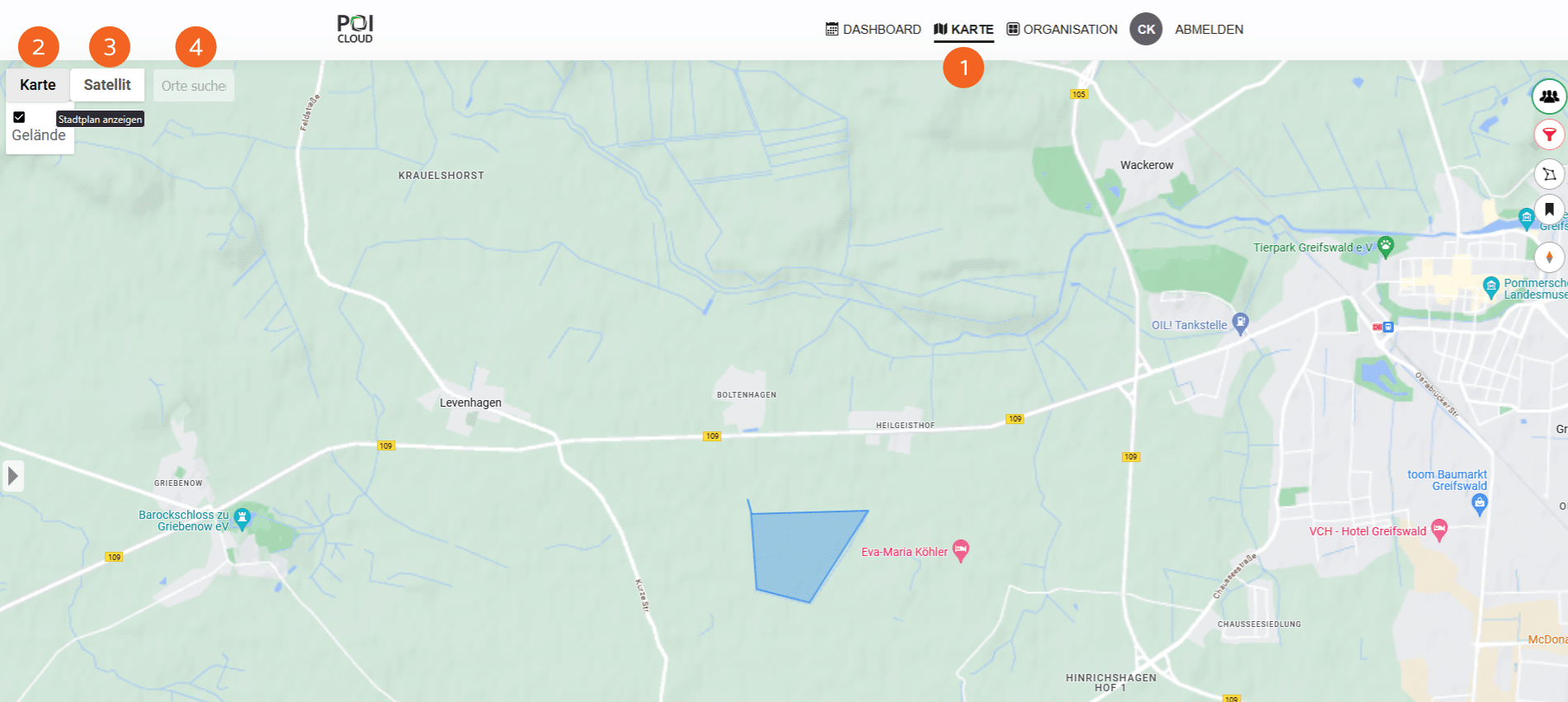
Task: Expand the left side panel arrow
Action: (12, 476)
